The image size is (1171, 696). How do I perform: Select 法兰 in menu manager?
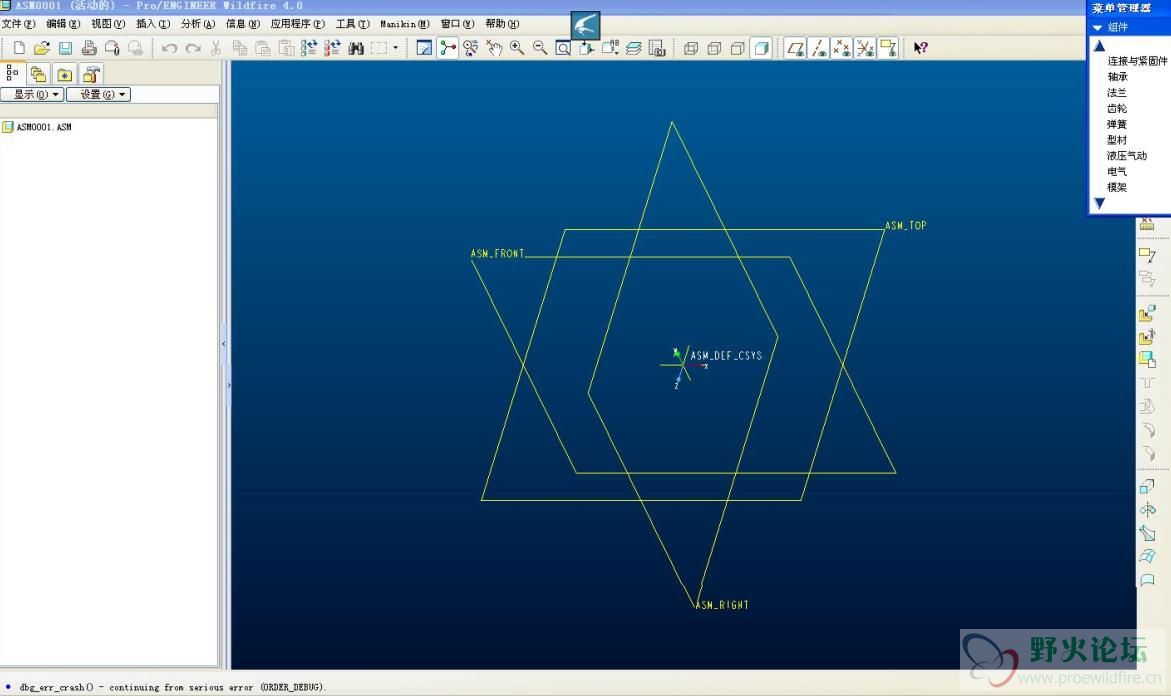[x=1117, y=93]
